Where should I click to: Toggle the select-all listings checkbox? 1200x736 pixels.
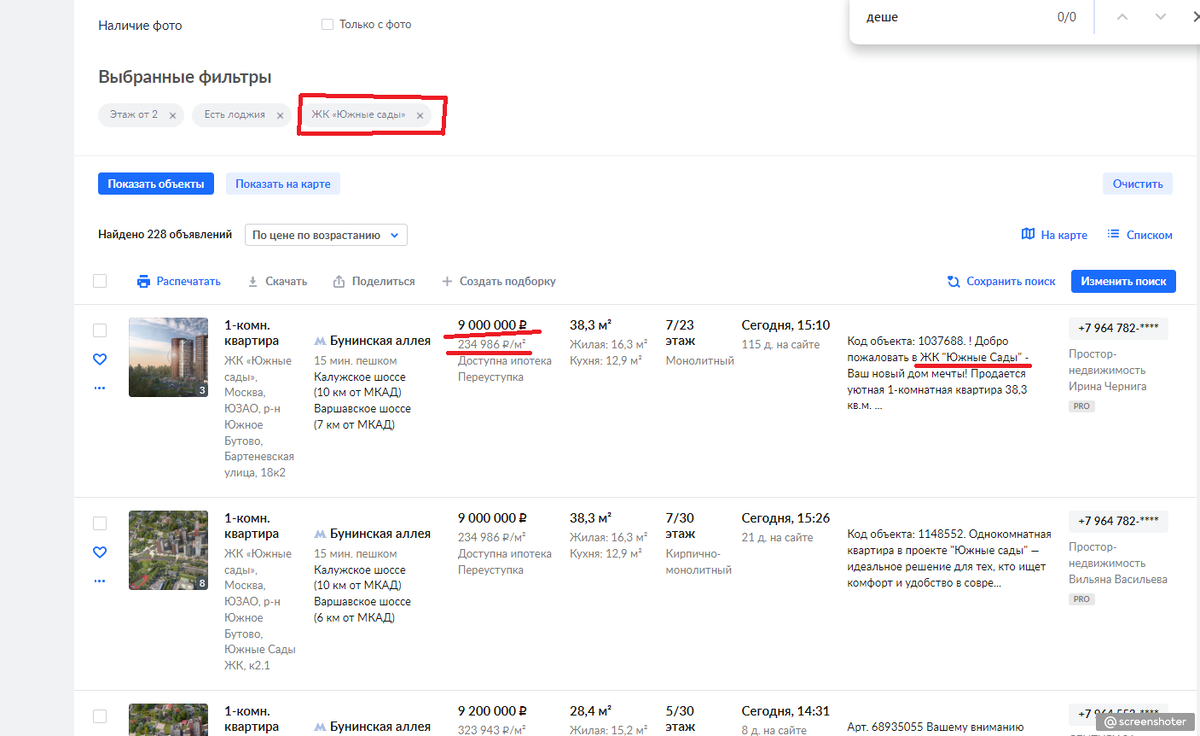coord(100,281)
